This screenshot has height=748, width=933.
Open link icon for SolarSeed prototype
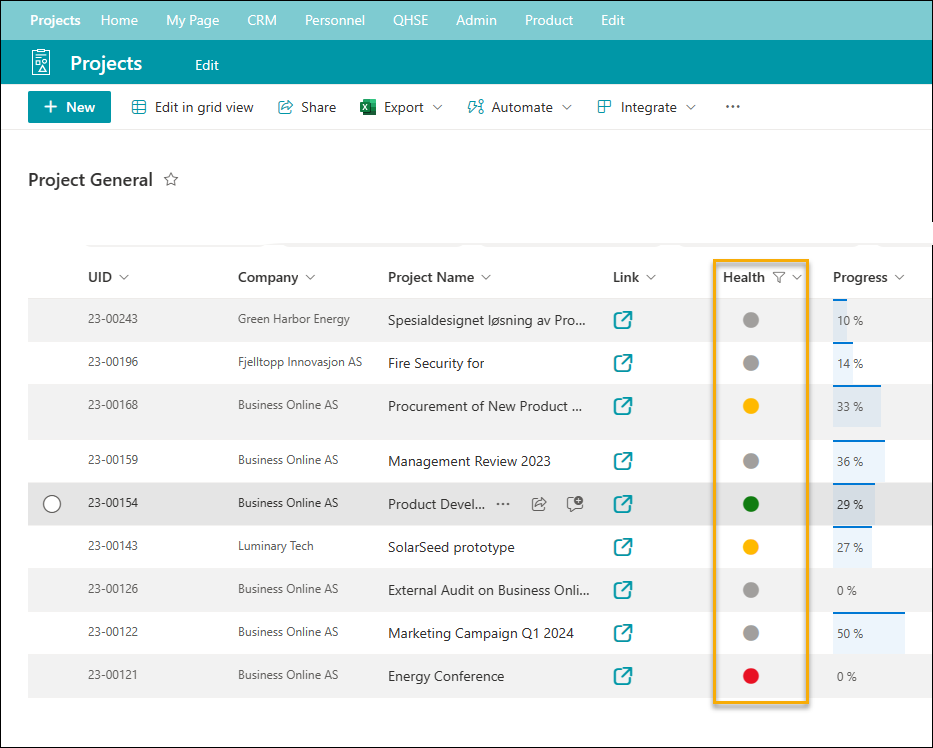click(622, 547)
